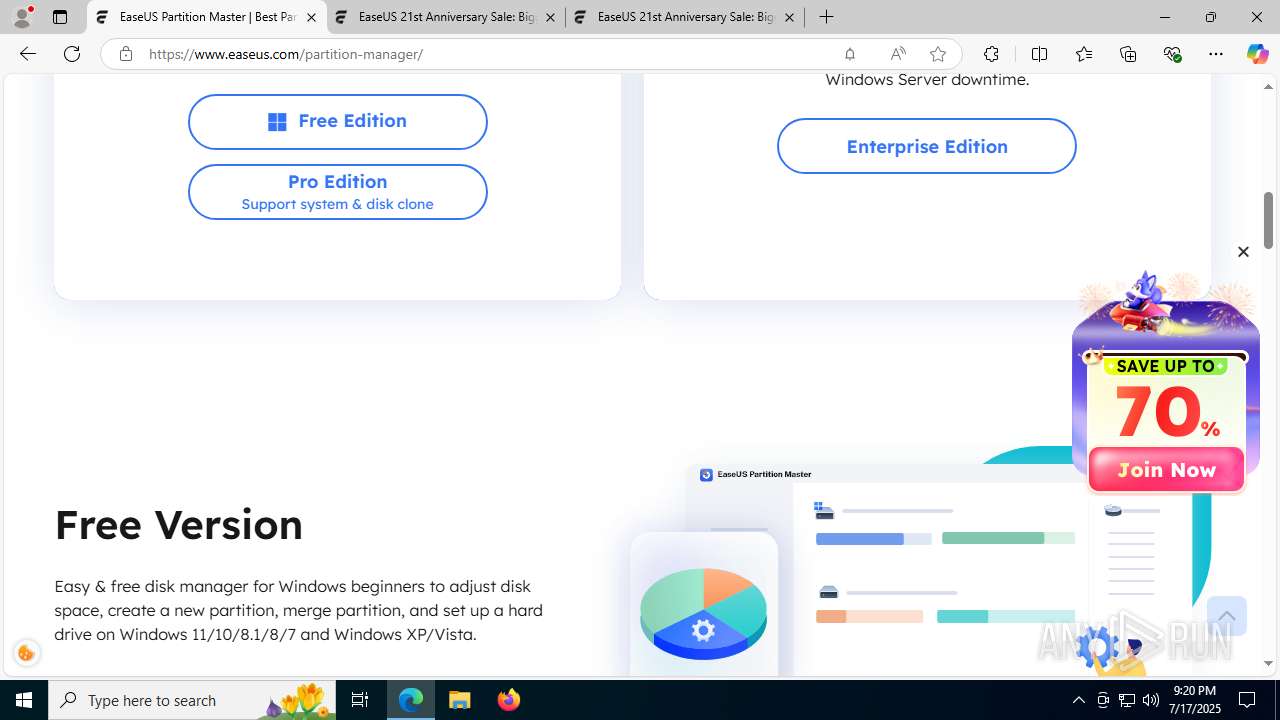The height and width of the screenshot is (720, 1280).
Task: Click the partition manager pie chart illustration
Action: pyautogui.click(x=703, y=613)
